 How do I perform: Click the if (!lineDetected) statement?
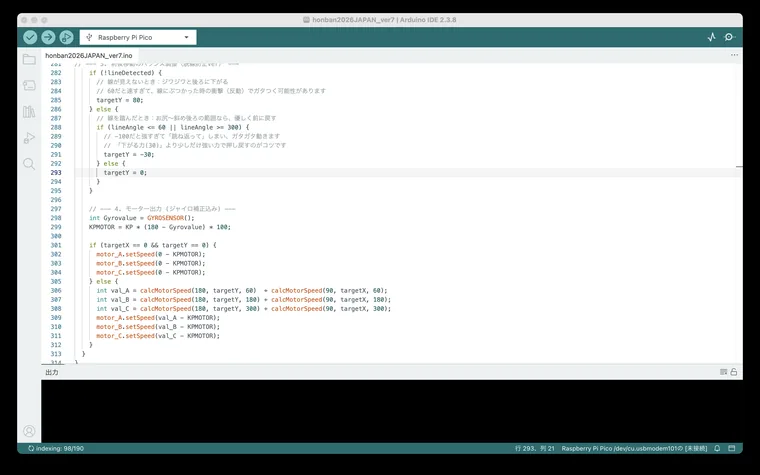(x=126, y=73)
